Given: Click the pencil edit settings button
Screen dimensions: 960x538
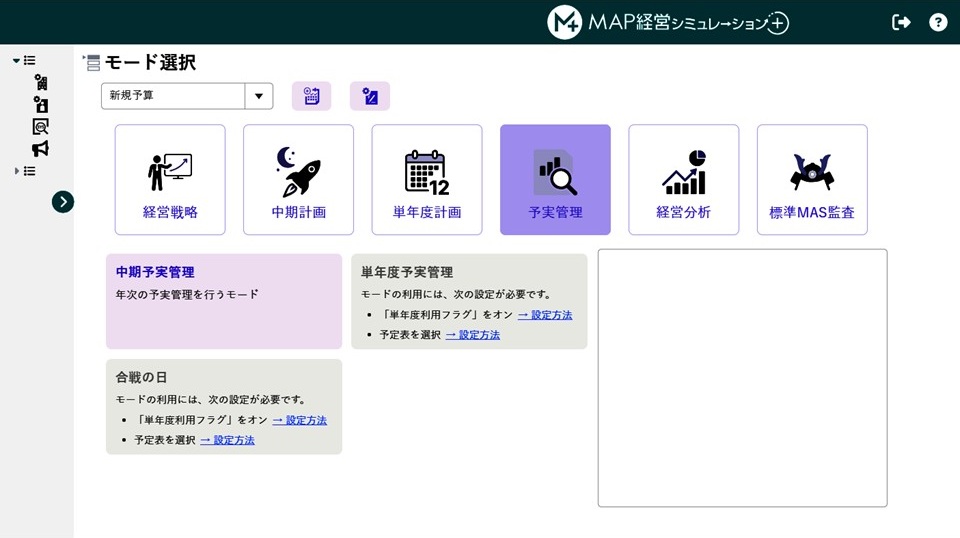Looking at the screenshot, I should pyautogui.click(x=370, y=96).
